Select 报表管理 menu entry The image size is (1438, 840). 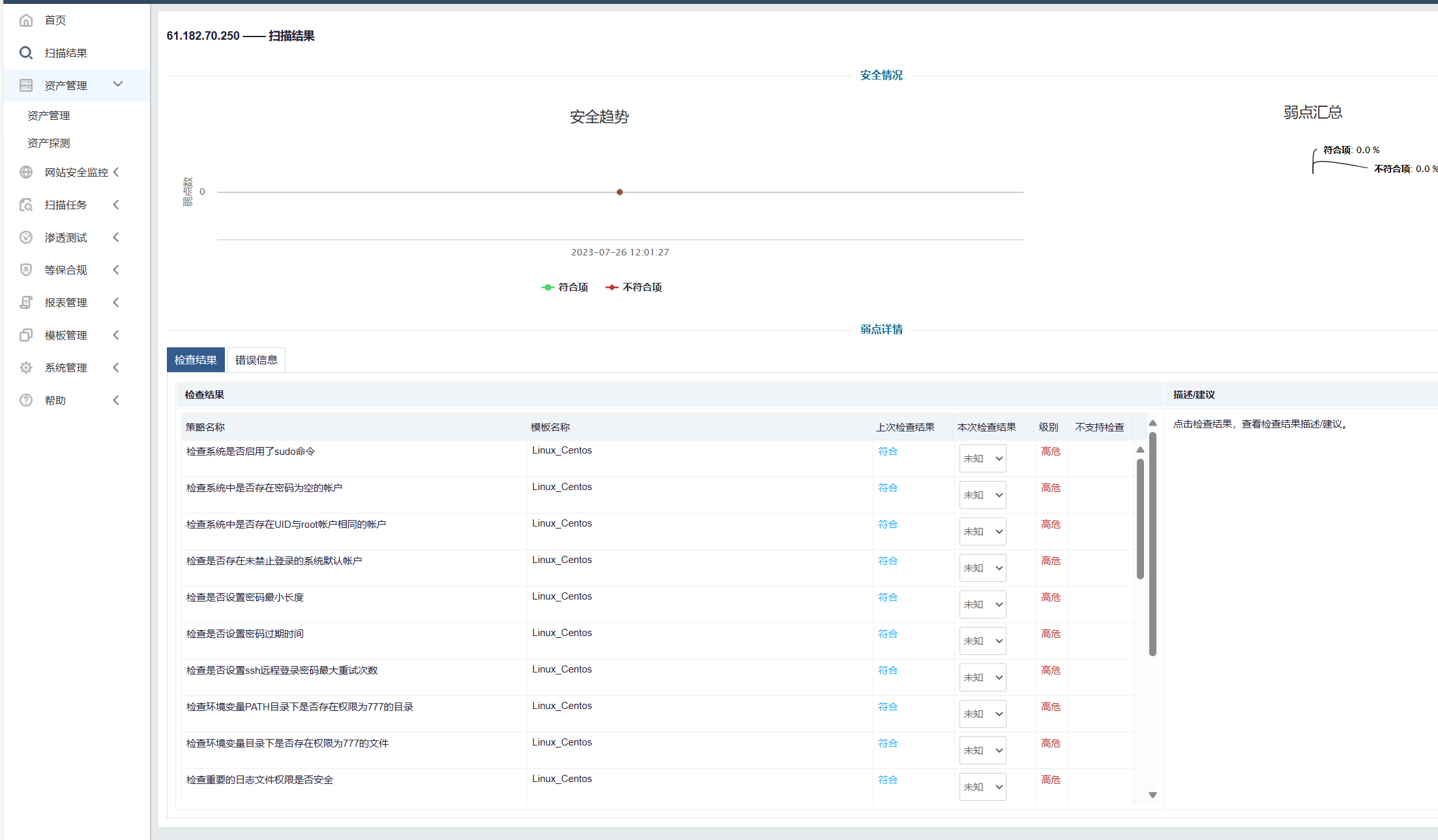tap(66, 302)
